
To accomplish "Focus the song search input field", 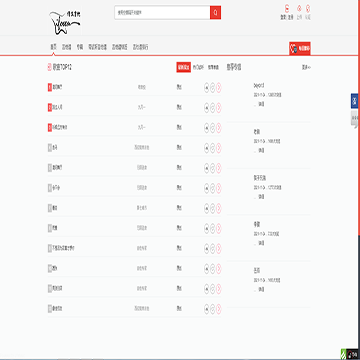I will pos(162,13).
